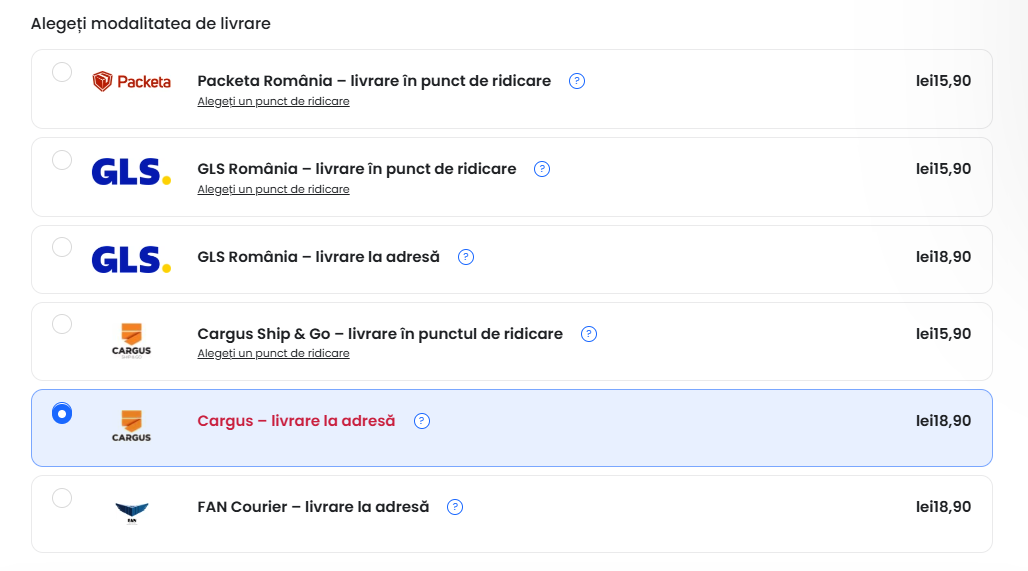Choose a pickup point under Packeta România
Screen dimensions: 1028x571
[273, 102]
